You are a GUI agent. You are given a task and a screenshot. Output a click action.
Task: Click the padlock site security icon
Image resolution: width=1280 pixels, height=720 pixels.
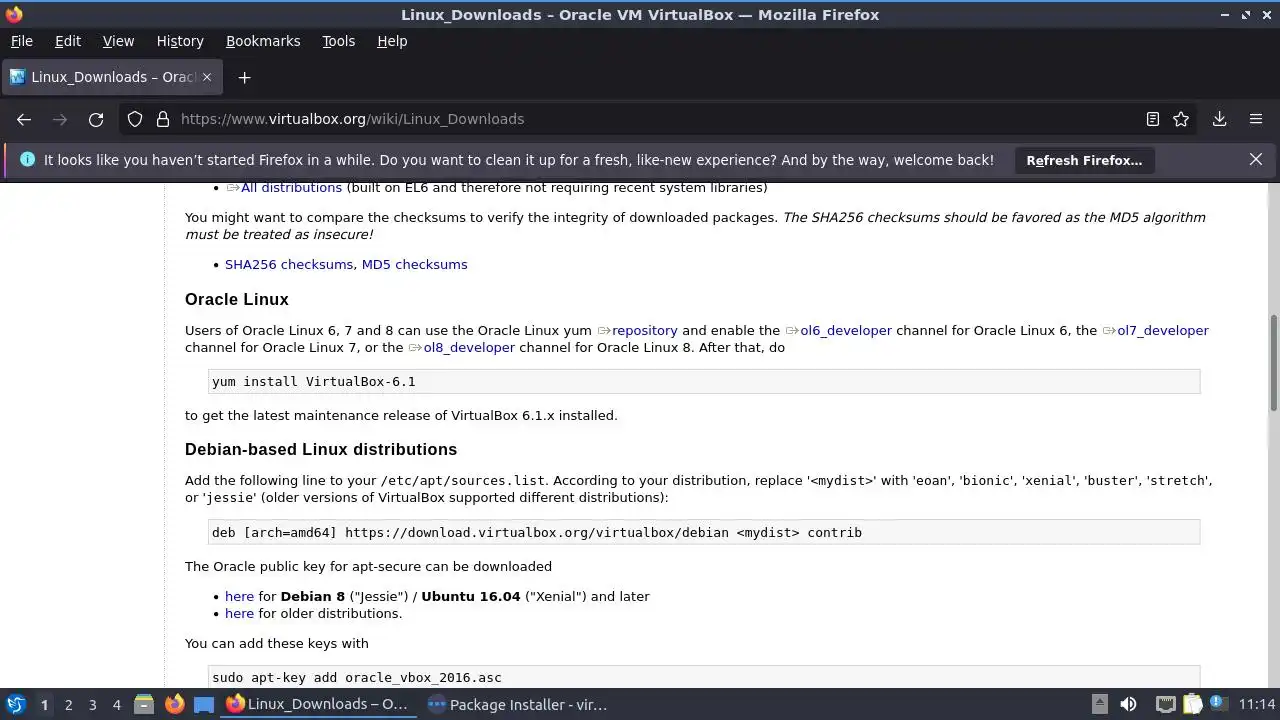pyautogui.click(x=163, y=119)
